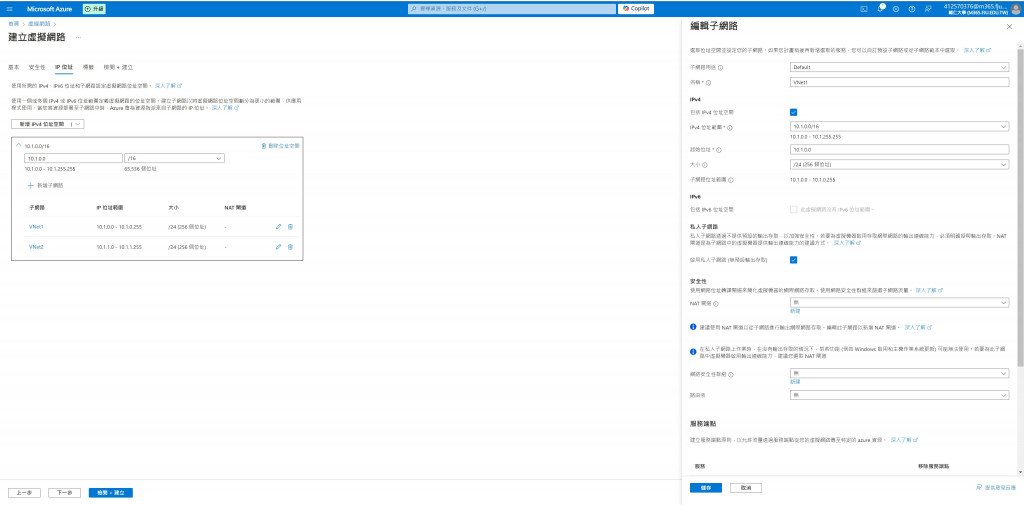Close the Edit subnet panel
1024x505 pixels.
click(1010, 26)
